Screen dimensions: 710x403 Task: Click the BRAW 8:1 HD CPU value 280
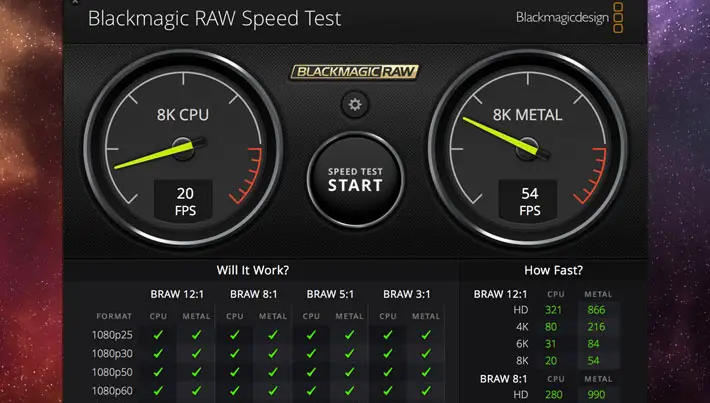point(554,394)
